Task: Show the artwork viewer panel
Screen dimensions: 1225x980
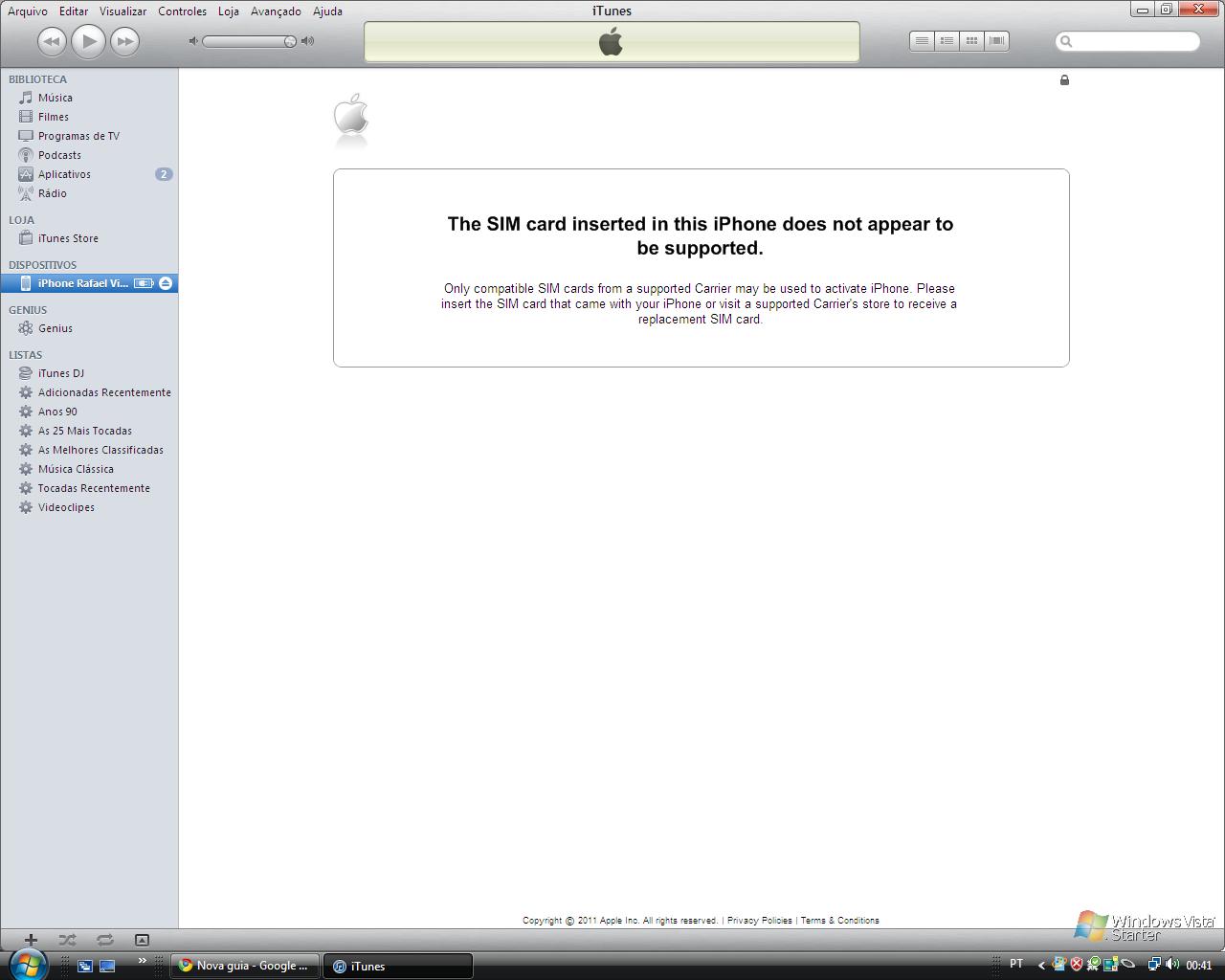Action: point(142,940)
